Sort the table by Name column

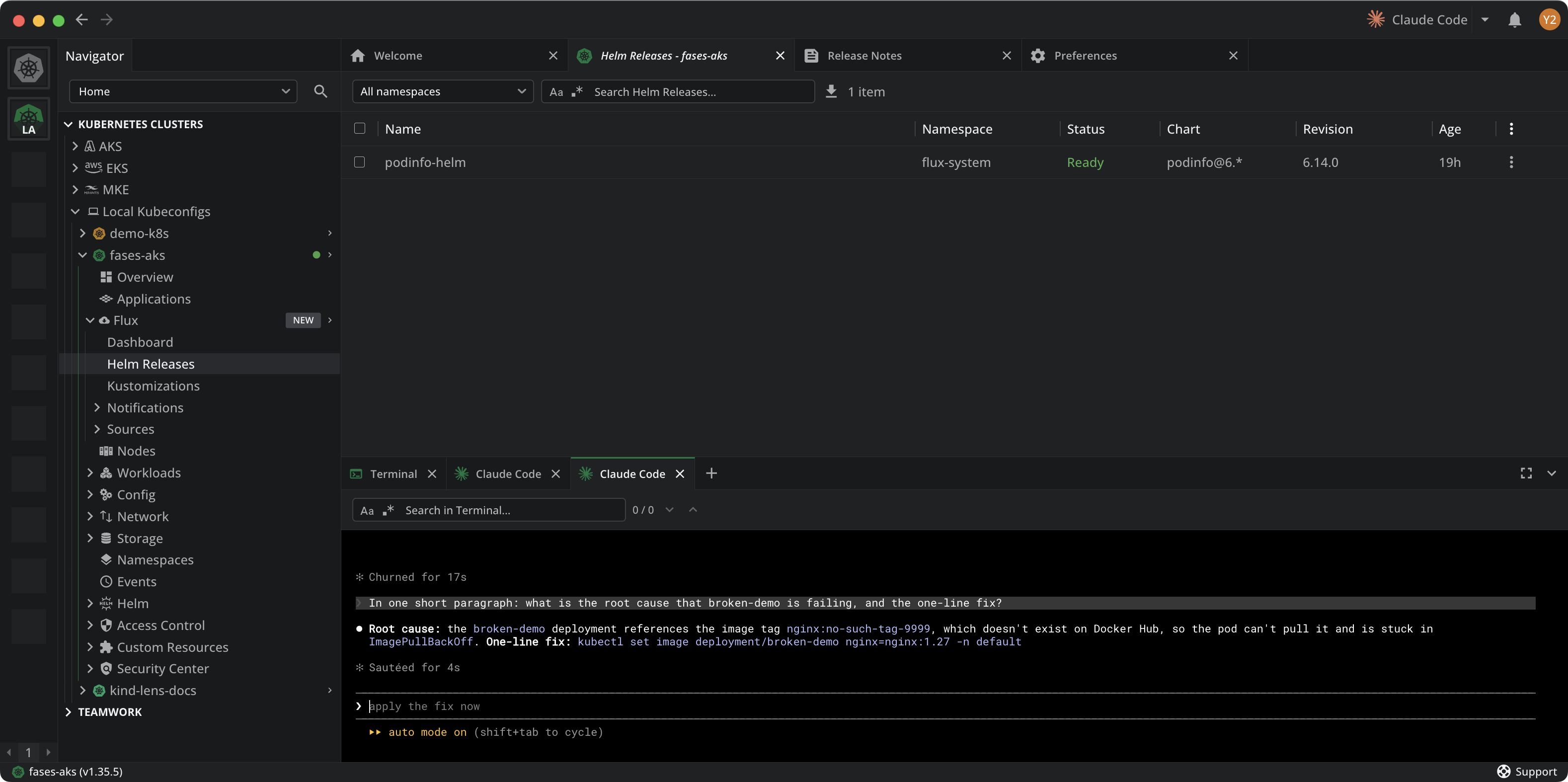[x=402, y=129]
